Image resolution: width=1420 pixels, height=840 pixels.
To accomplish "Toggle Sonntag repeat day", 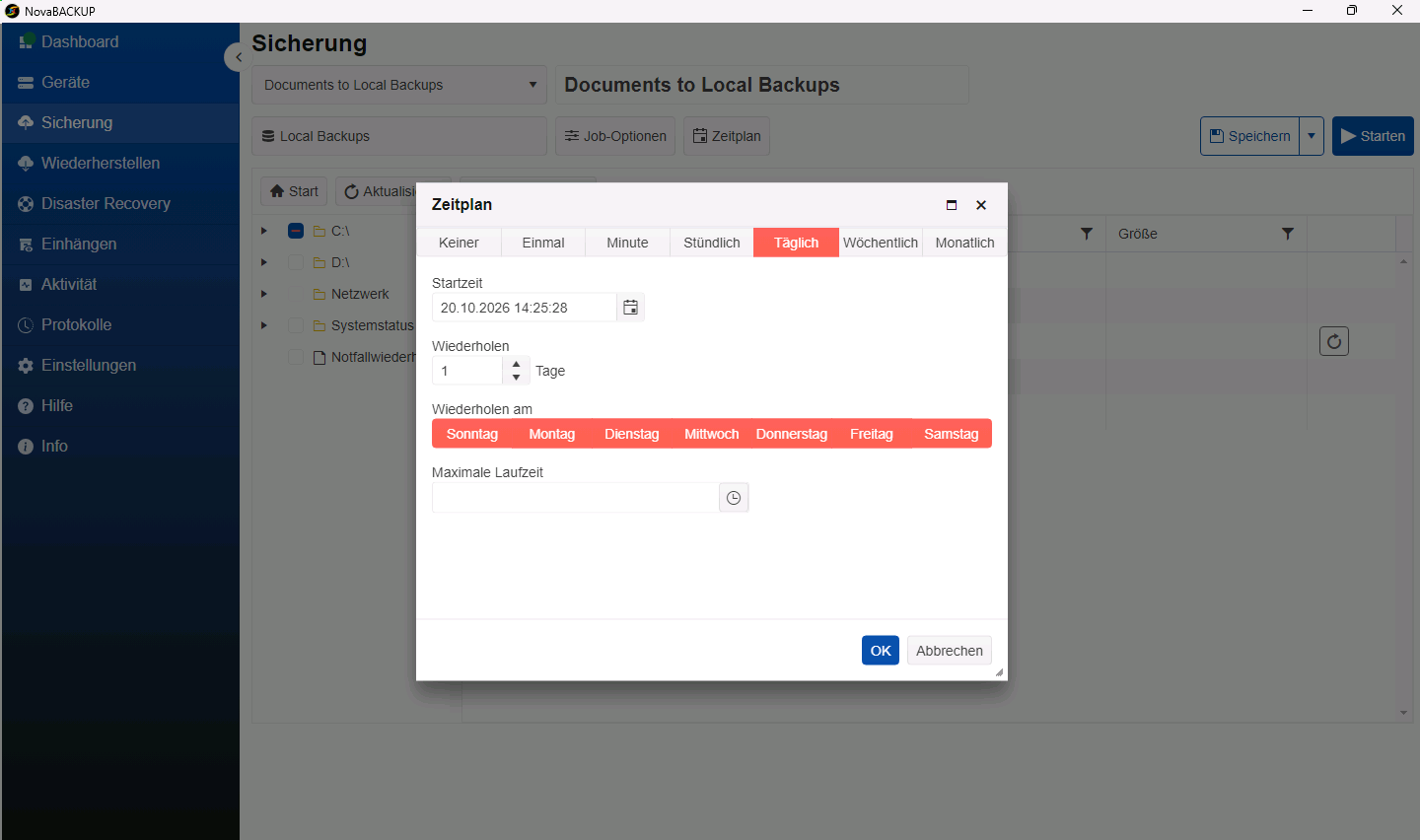I will click(x=472, y=434).
